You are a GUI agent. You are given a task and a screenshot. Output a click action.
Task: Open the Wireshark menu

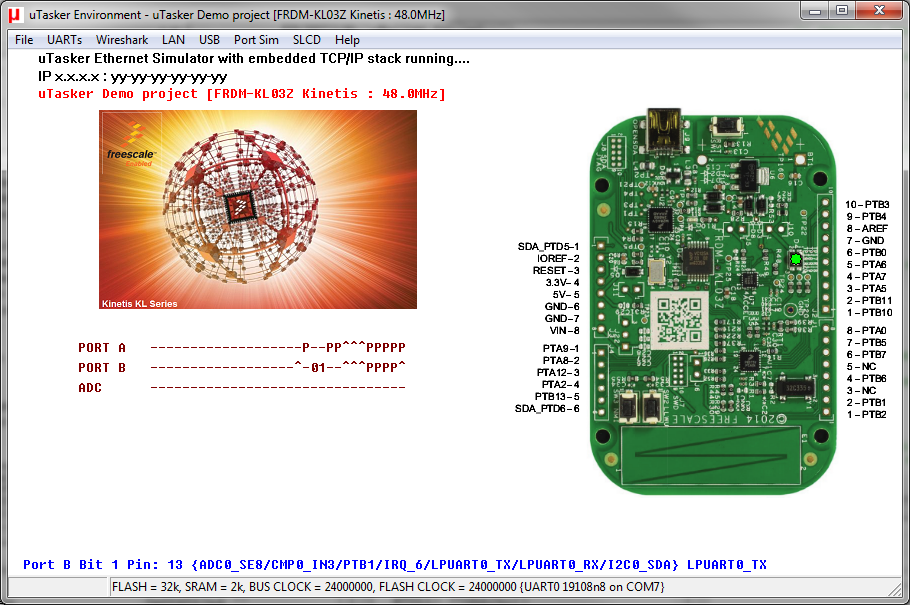point(122,39)
